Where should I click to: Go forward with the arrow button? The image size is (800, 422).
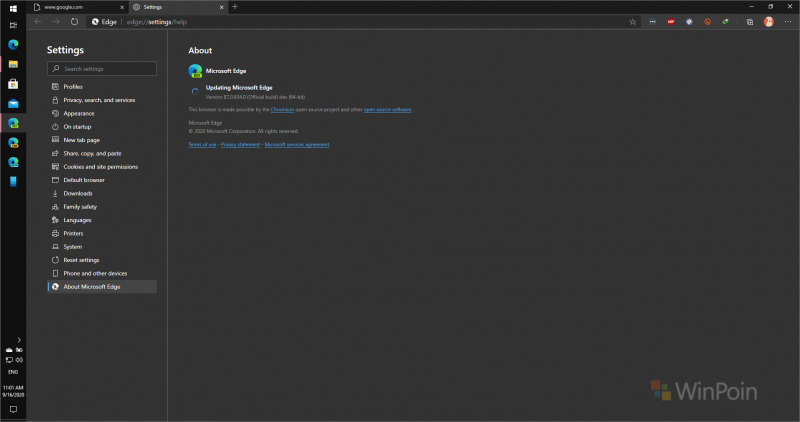(56, 21)
